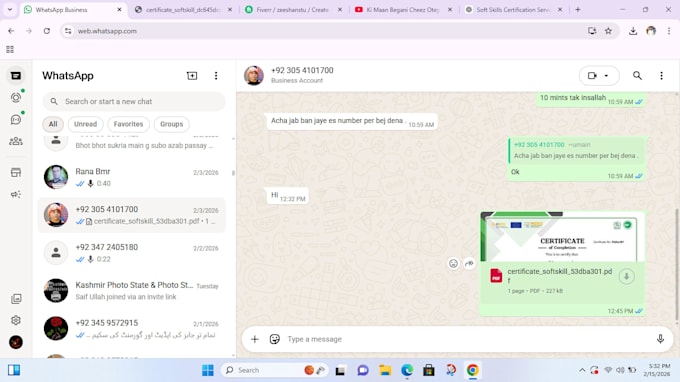Switch to the certificate_softskill browser tab

(x=183, y=10)
